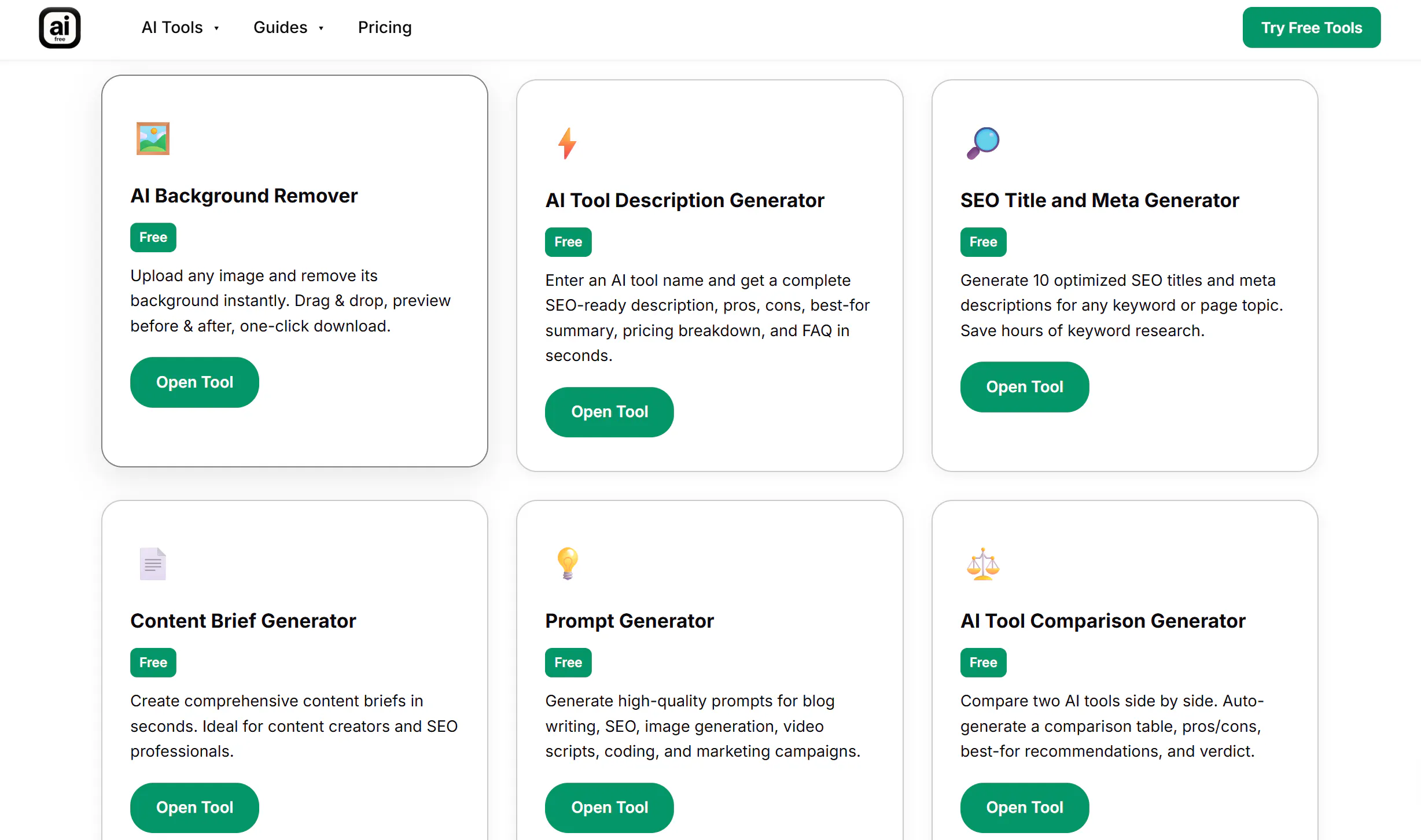Open the Prompt Generator tool
This screenshot has height=840, width=1421.
point(609,808)
